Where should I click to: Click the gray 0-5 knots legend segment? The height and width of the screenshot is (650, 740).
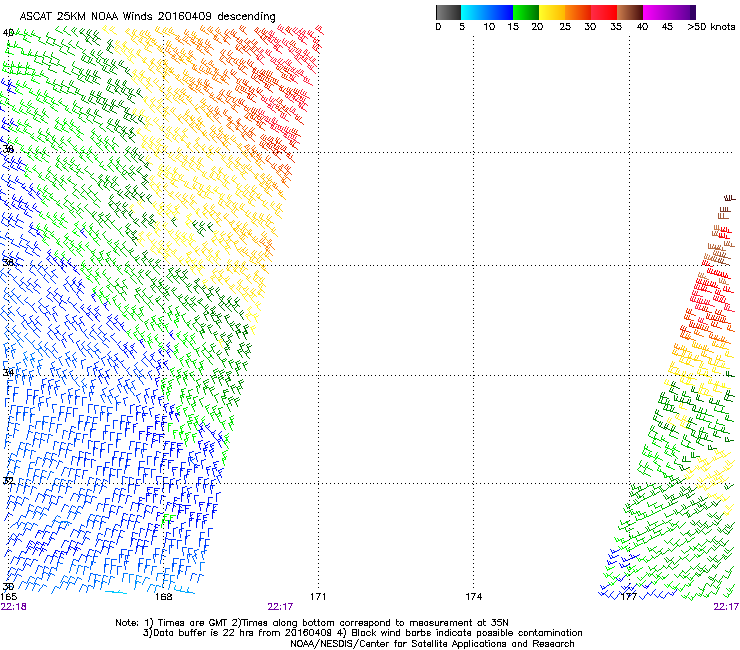[x=448, y=12]
